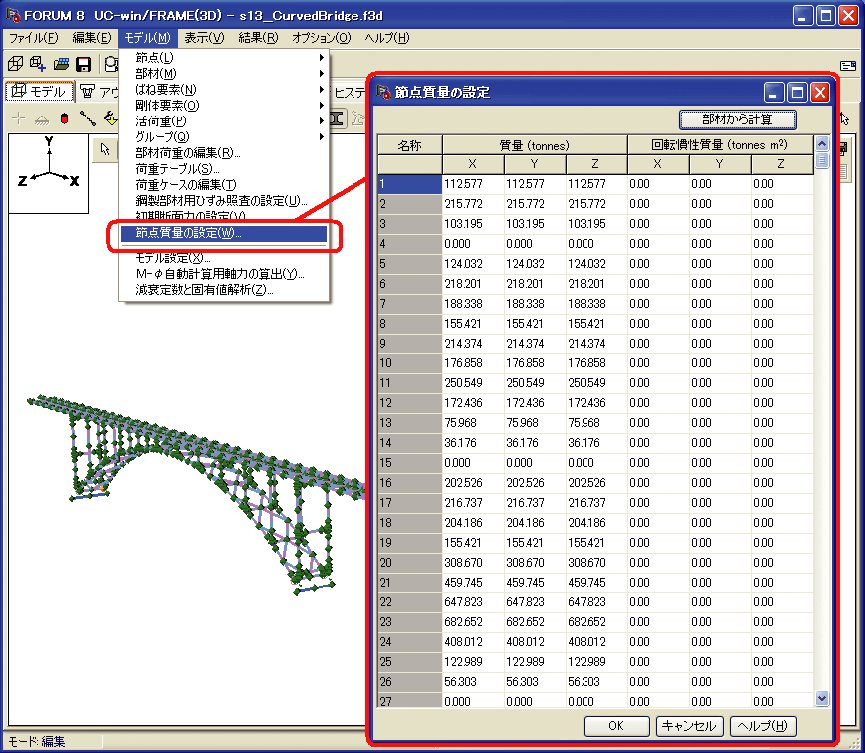This screenshot has height=753, width=865.
Task: Click mass X value 308.670 in row 20
Action: [473, 563]
